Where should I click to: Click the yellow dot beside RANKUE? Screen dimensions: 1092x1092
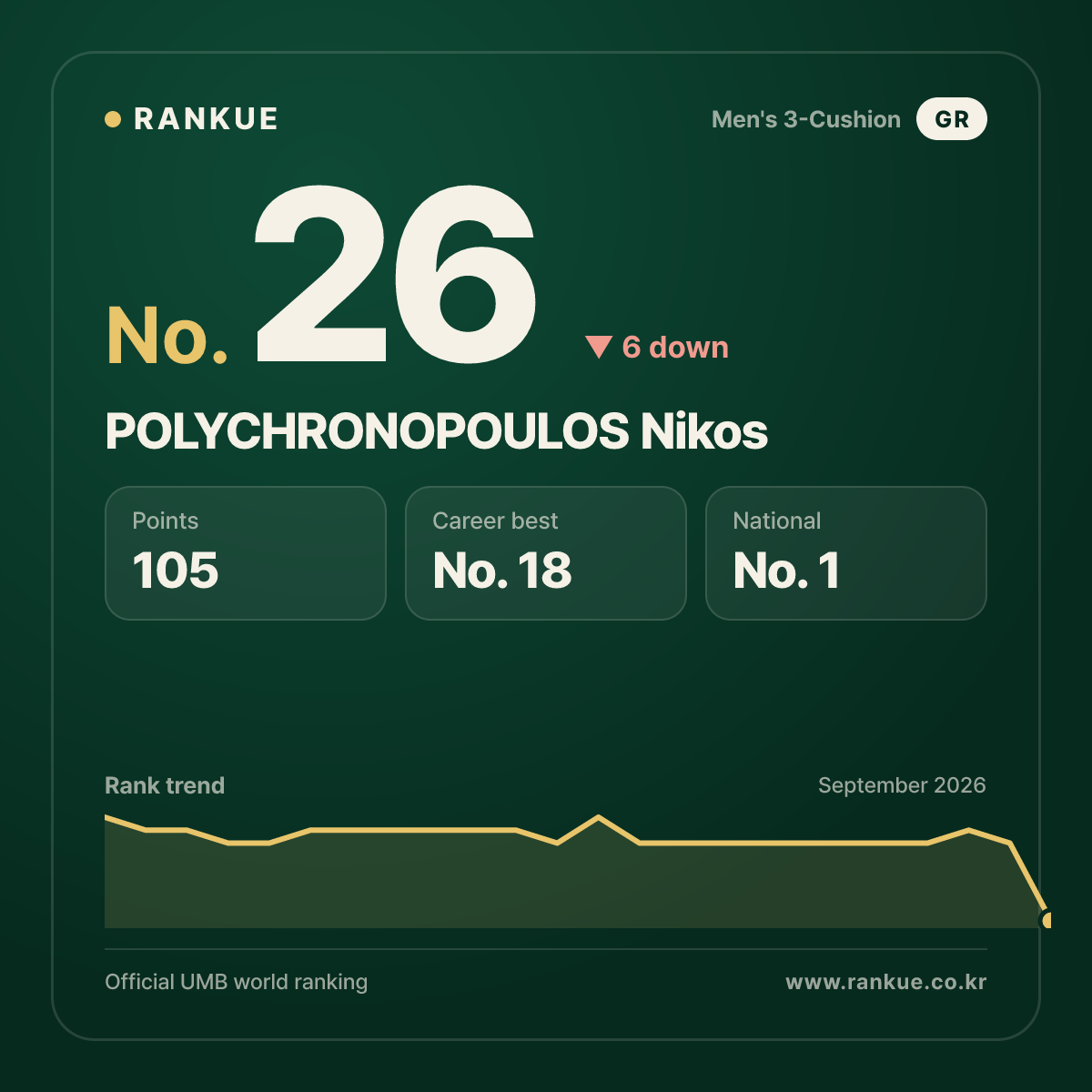point(113,119)
